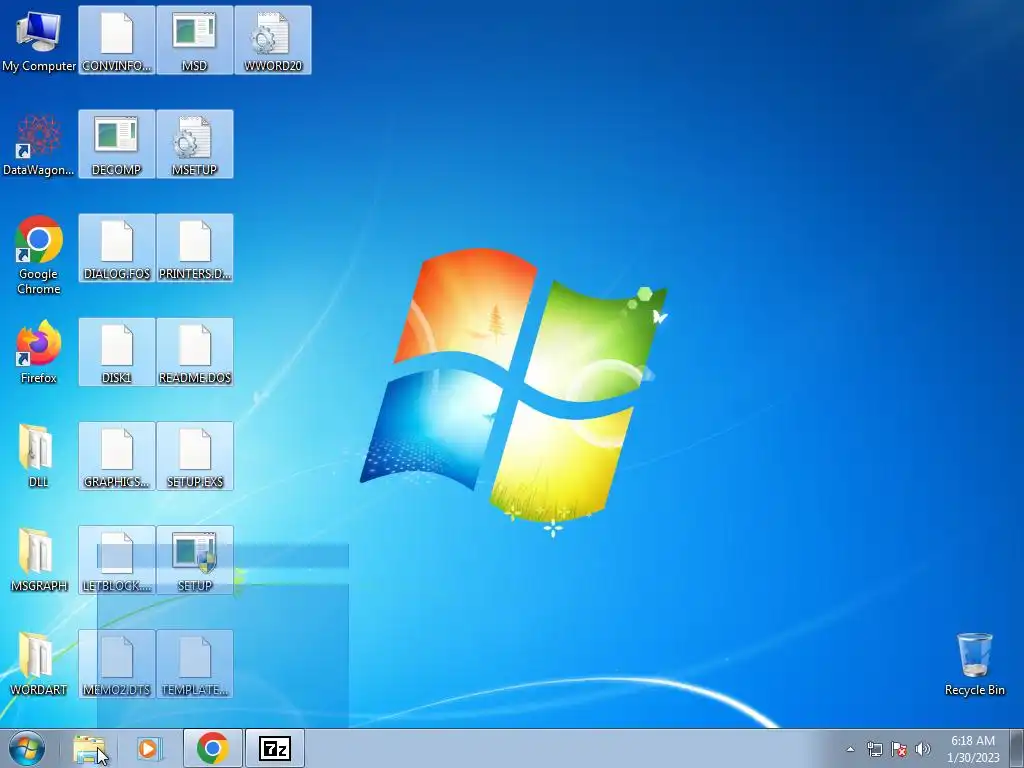This screenshot has width=1024, height=768.
Task: Select the DECOMP application icon
Action: pos(117,144)
